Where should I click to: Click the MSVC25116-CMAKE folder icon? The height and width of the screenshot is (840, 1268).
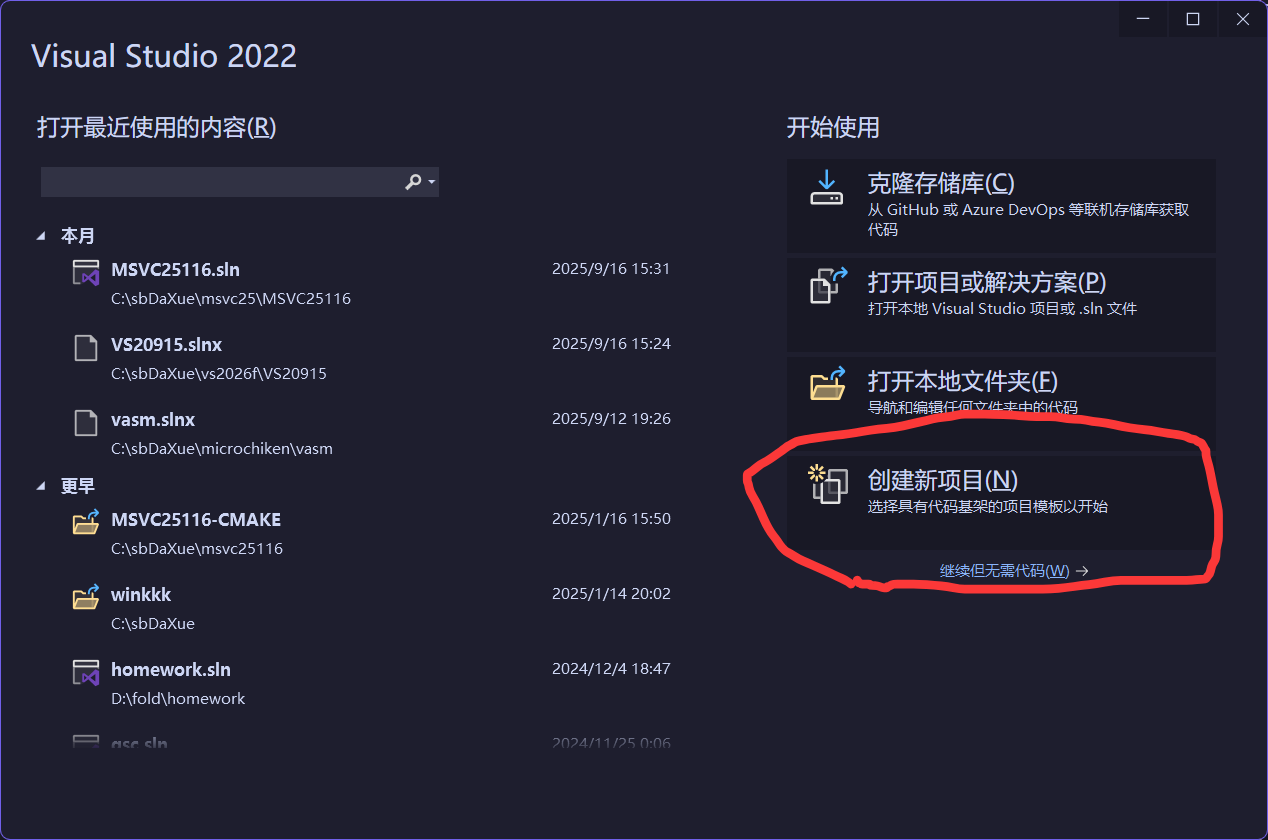tap(87, 522)
